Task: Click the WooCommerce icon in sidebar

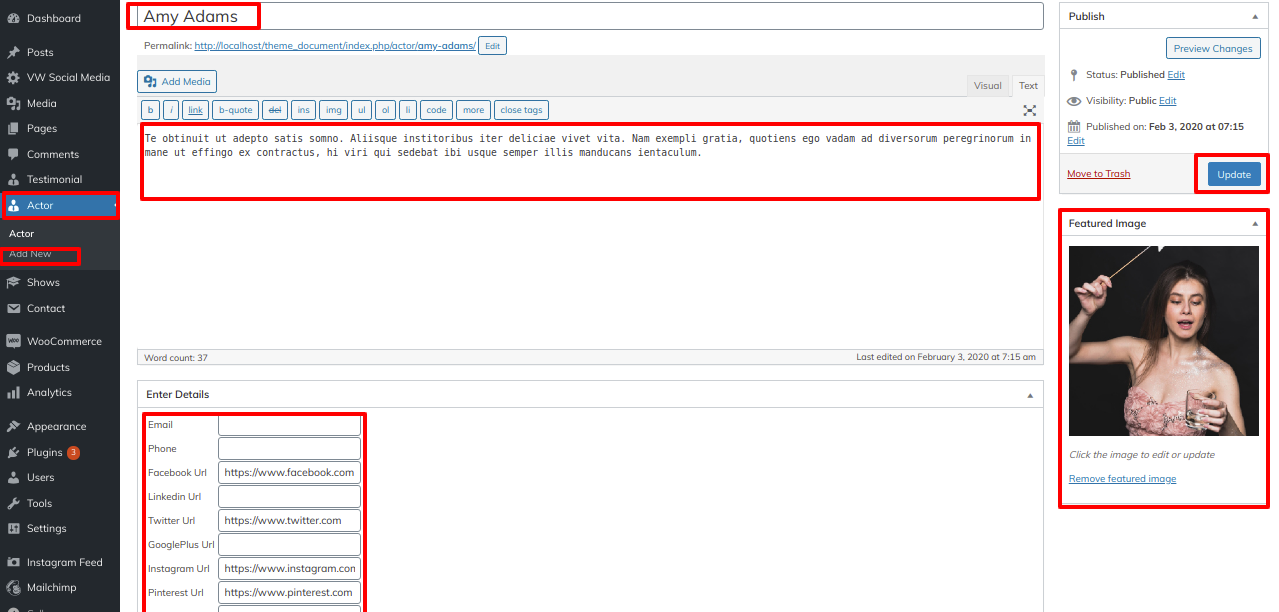Action: pyautogui.click(x=13, y=341)
